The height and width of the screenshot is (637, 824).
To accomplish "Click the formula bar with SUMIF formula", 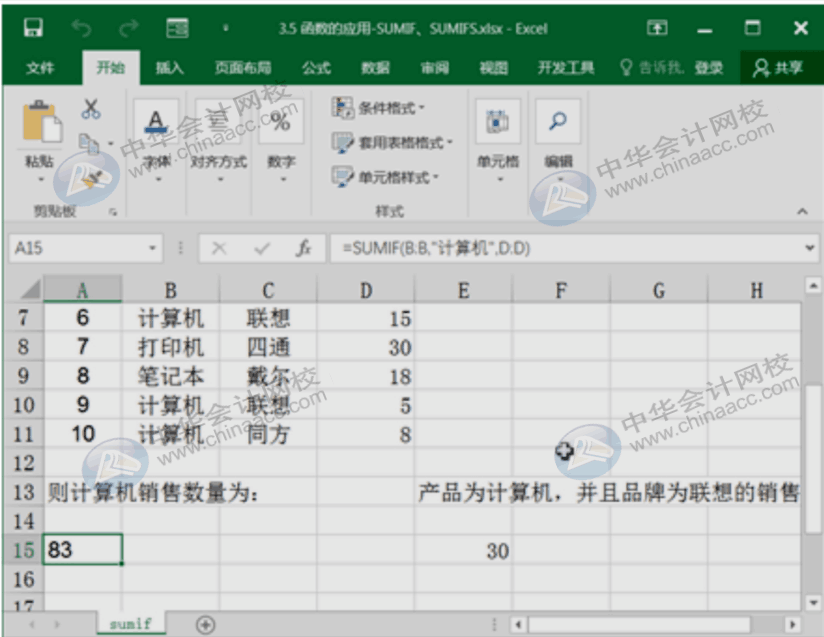I will pyautogui.click(x=565, y=248).
